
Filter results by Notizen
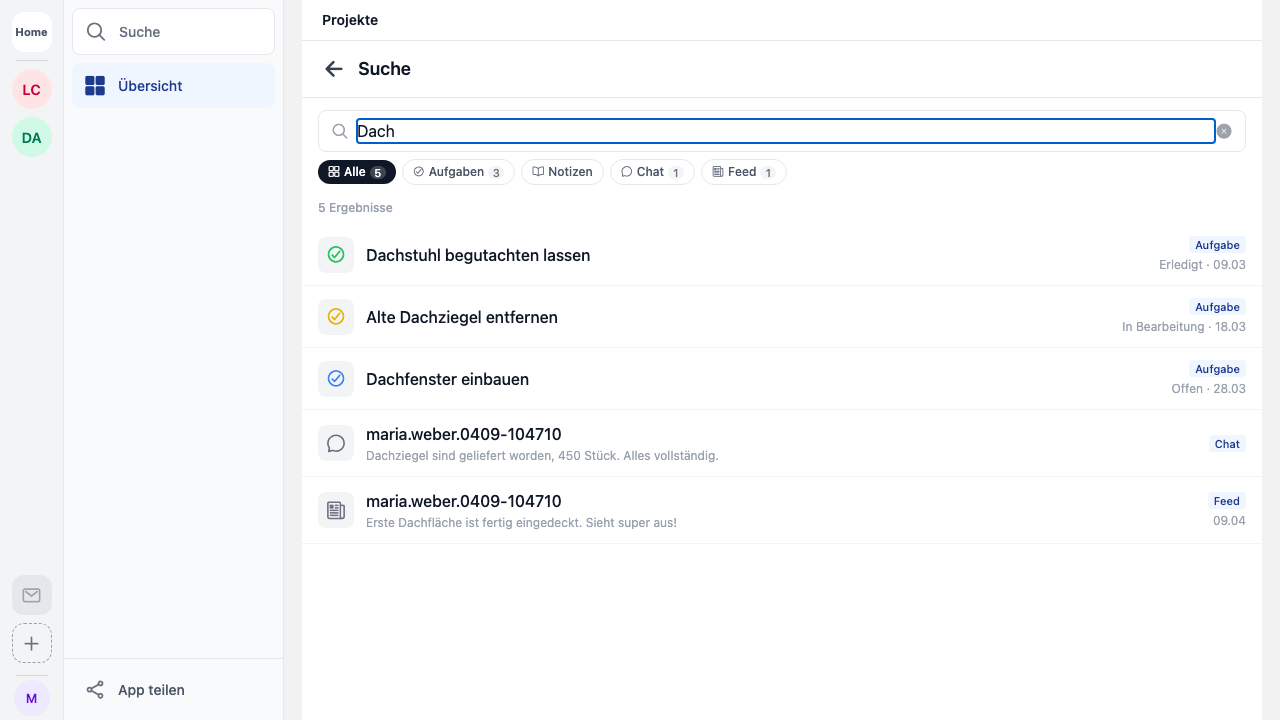pyautogui.click(x=562, y=172)
